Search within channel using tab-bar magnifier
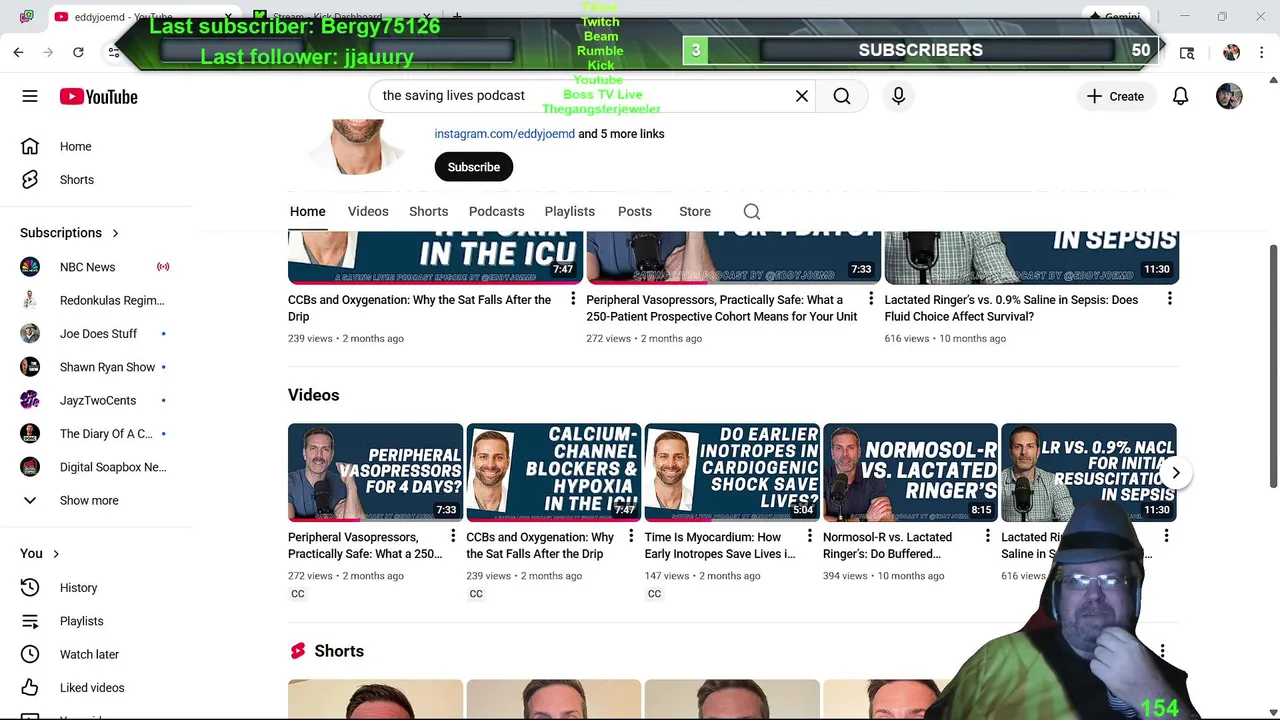This screenshot has width=1280, height=720. tap(752, 211)
